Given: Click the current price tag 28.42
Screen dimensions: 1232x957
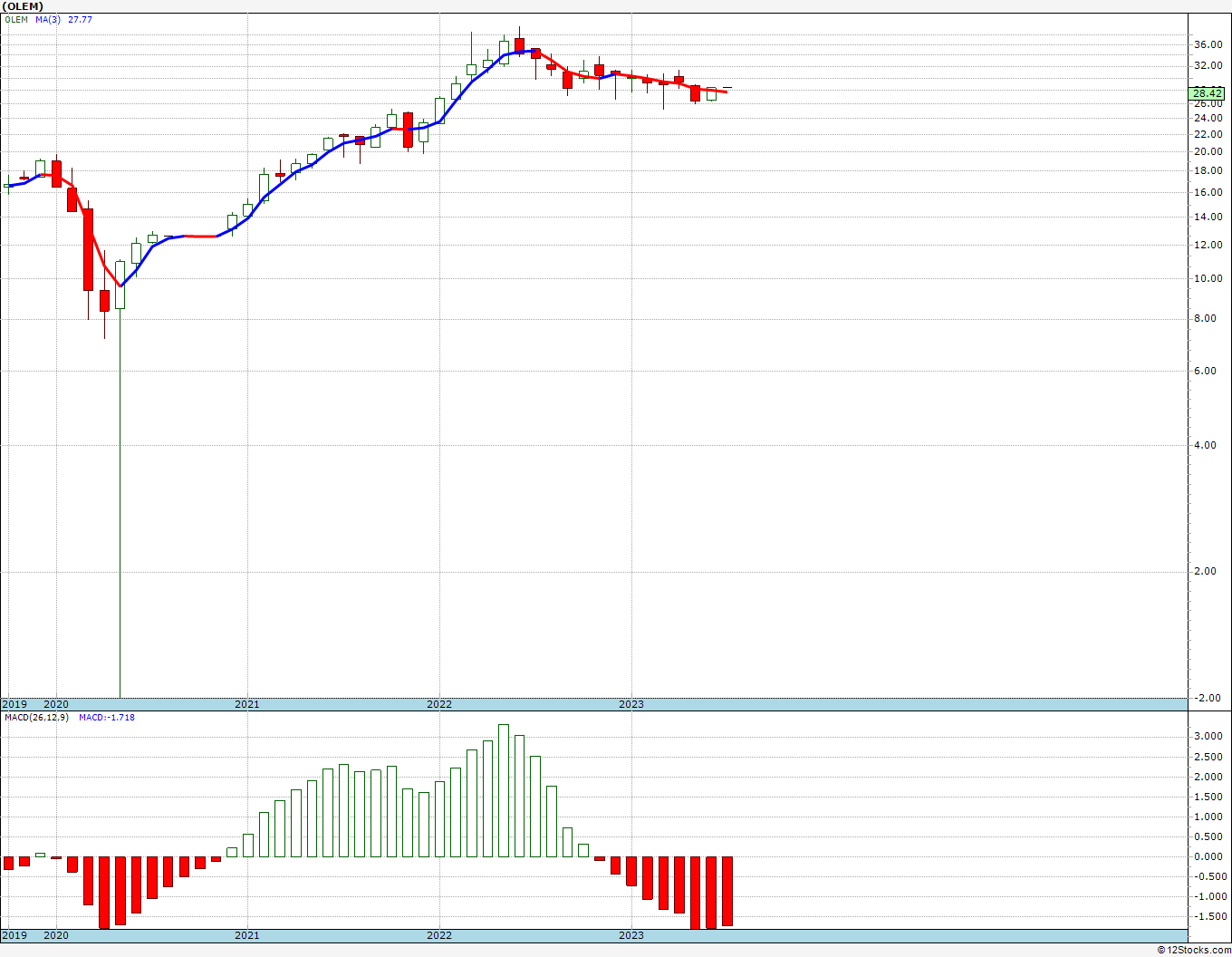Looking at the screenshot, I should pos(1208,93).
